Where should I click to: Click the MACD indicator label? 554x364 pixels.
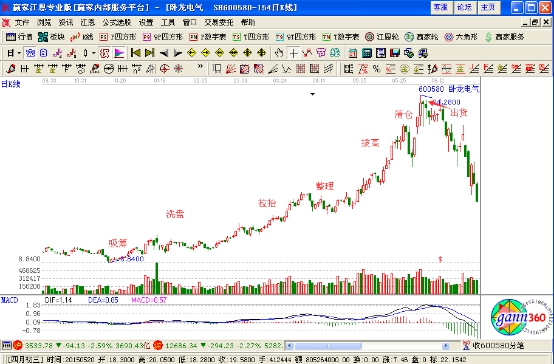click(9, 300)
